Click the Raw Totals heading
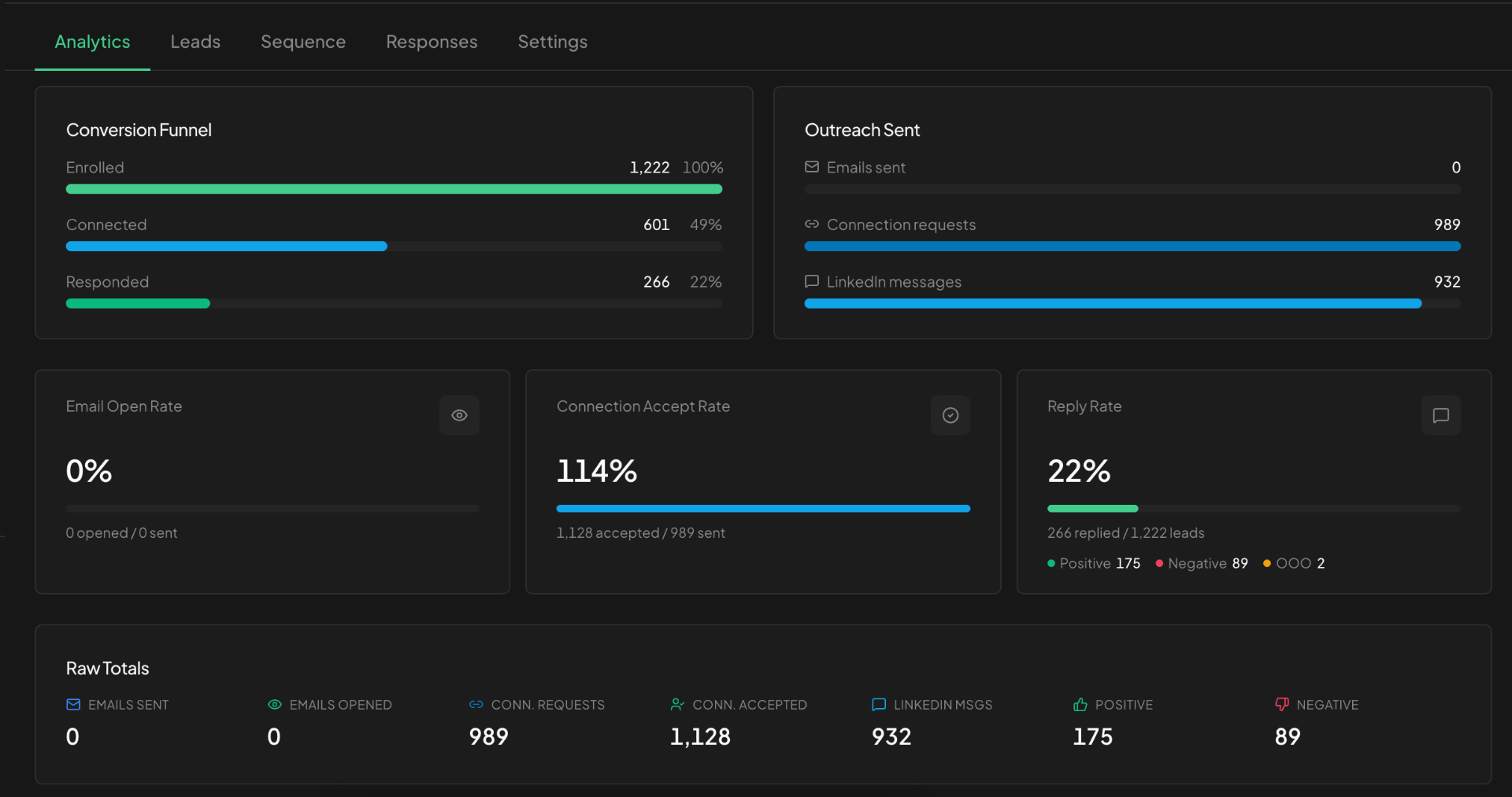This screenshot has width=1512, height=797. [108, 669]
